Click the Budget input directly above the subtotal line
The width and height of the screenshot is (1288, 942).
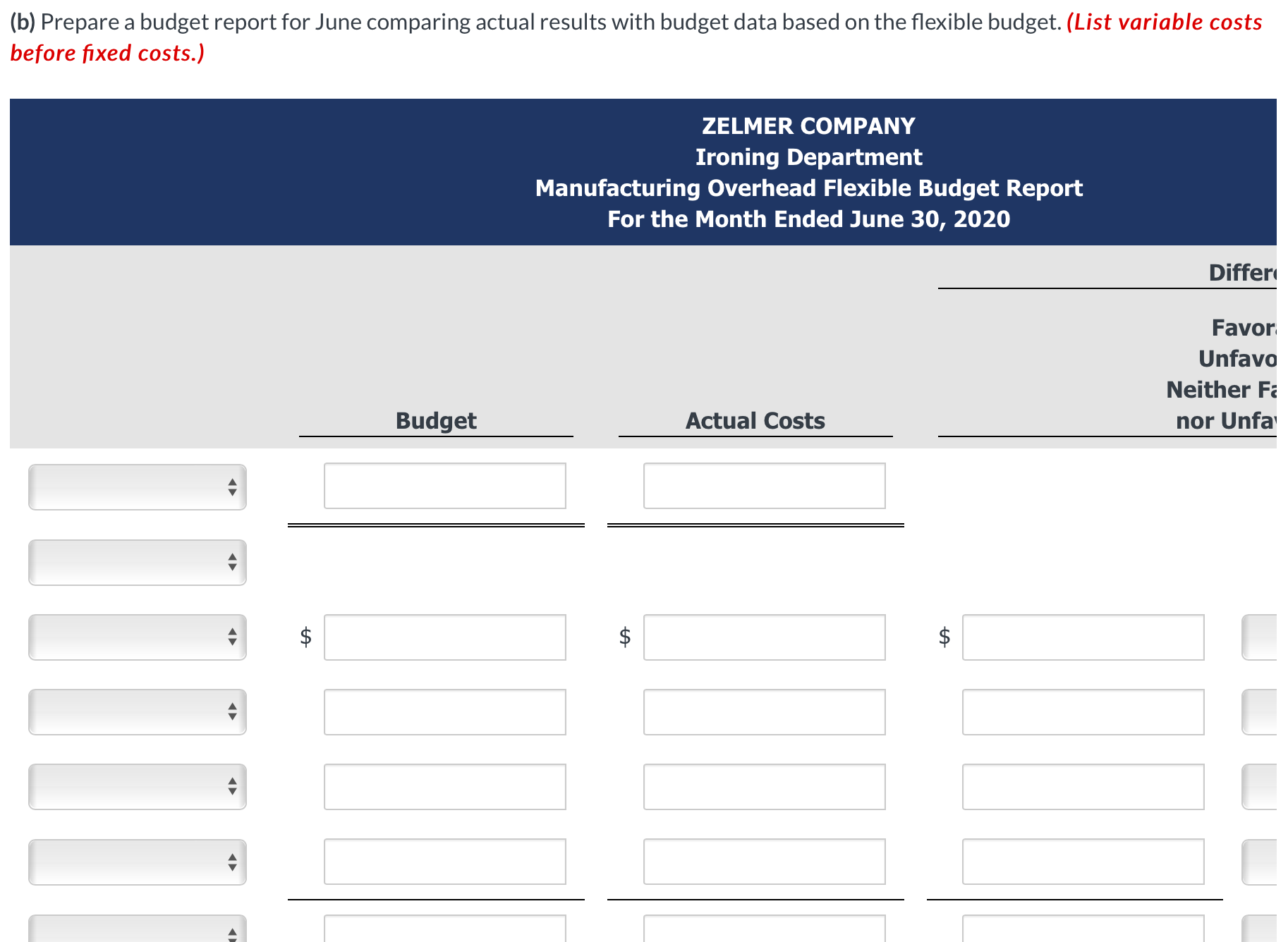coord(445,862)
